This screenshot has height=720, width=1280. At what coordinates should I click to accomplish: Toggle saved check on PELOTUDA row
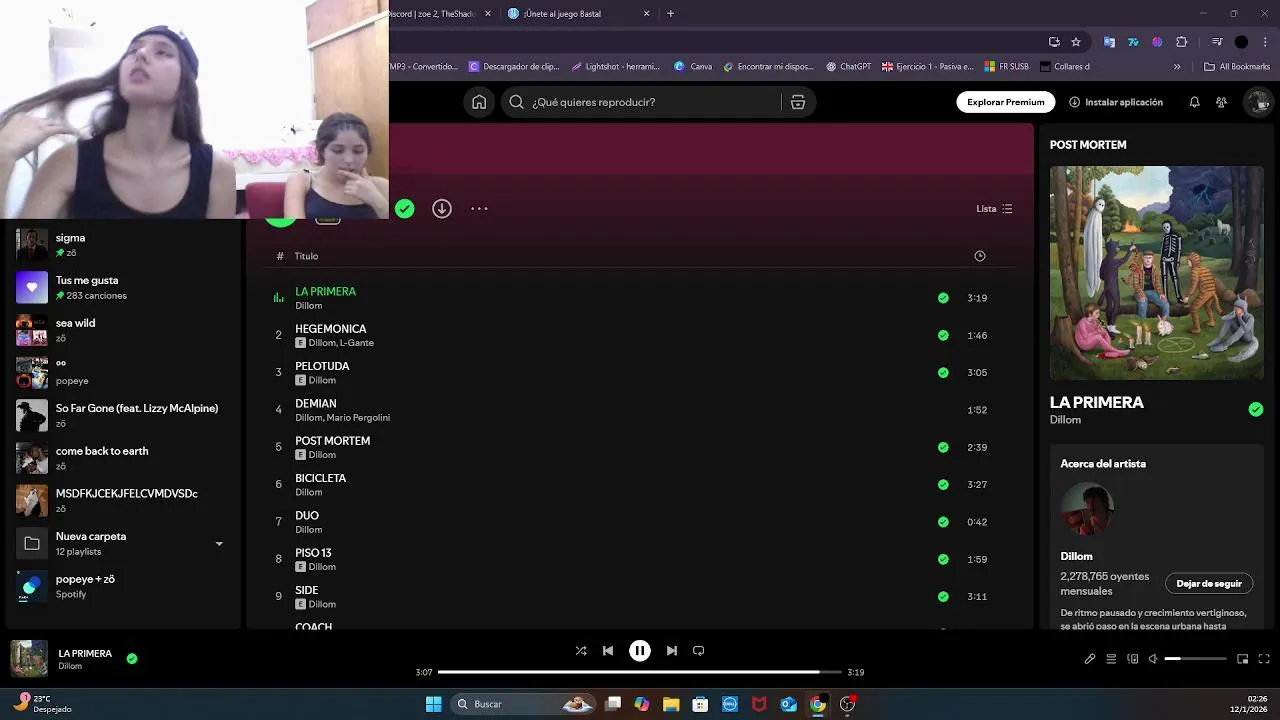pyautogui.click(x=943, y=372)
